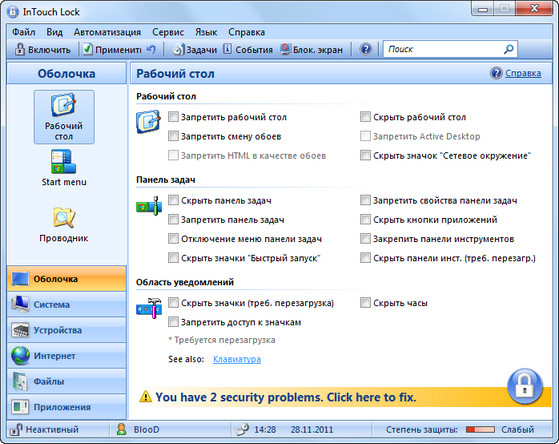Viewport: 559px width, 444px height.
Task: Open the Сервис menu
Action: 168,32
